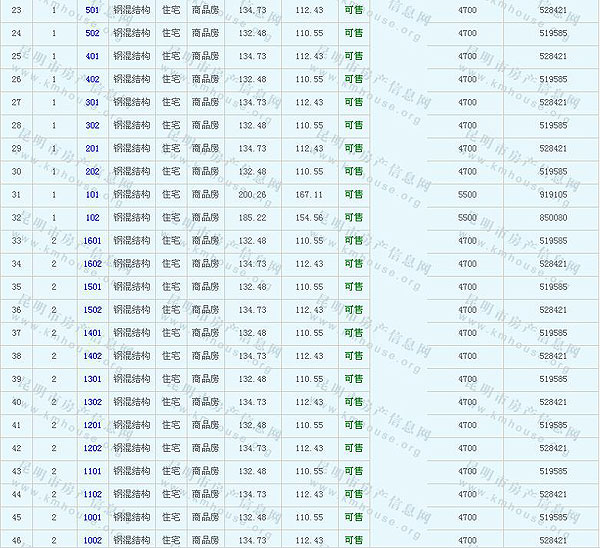Click 可售 status in row 31
The width and height of the screenshot is (600, 548).
pos(353,194)
